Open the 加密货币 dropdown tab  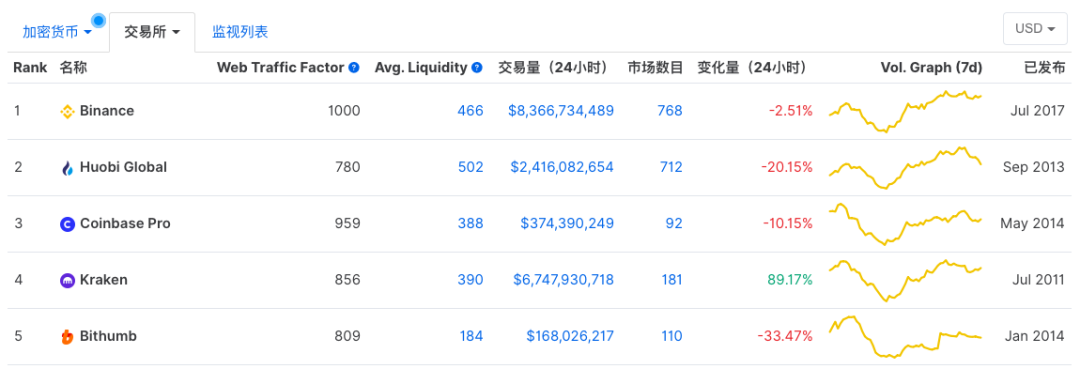(x=57, y=32)
